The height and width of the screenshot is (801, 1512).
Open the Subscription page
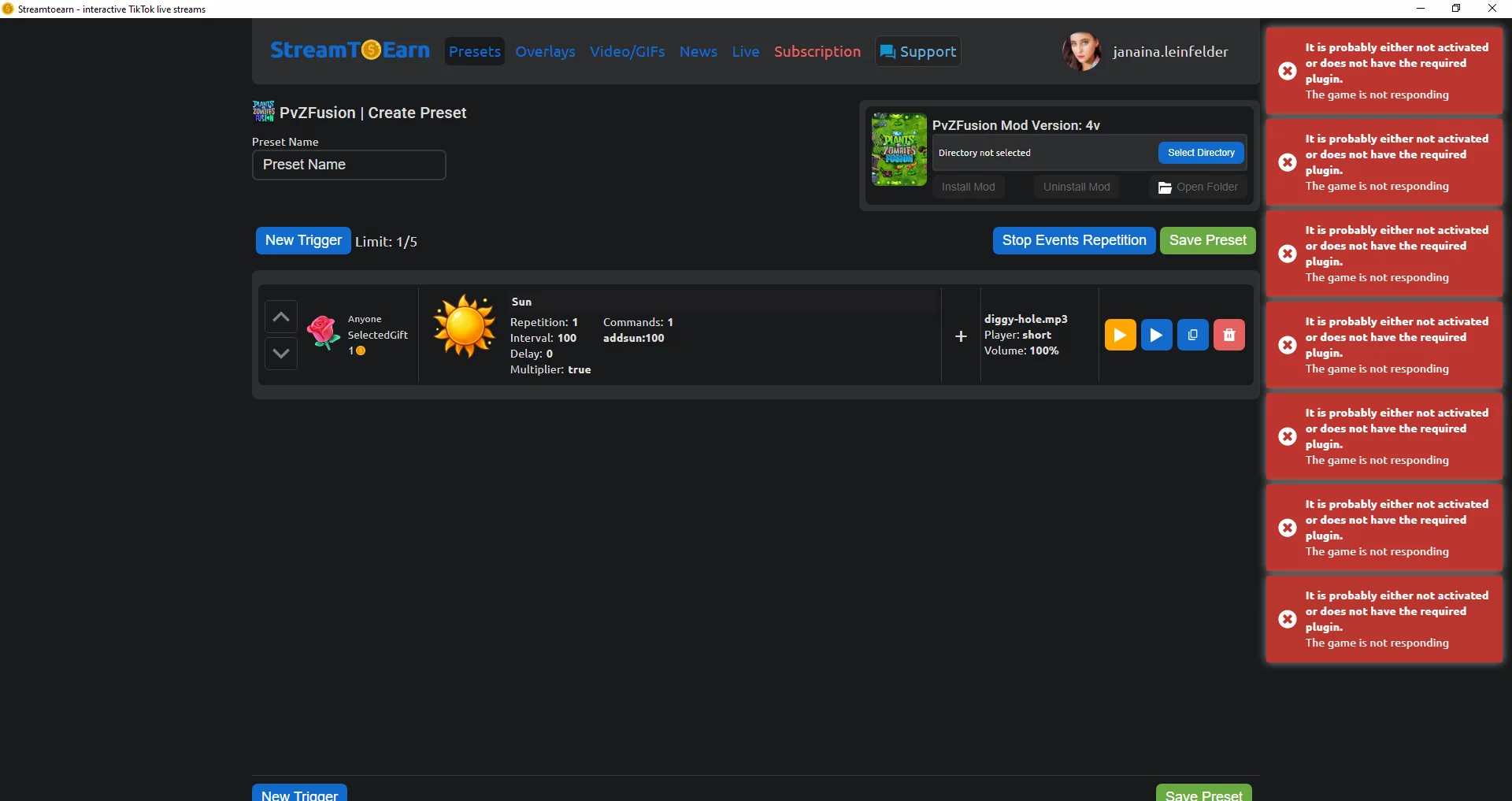click(x=817, y=51)
